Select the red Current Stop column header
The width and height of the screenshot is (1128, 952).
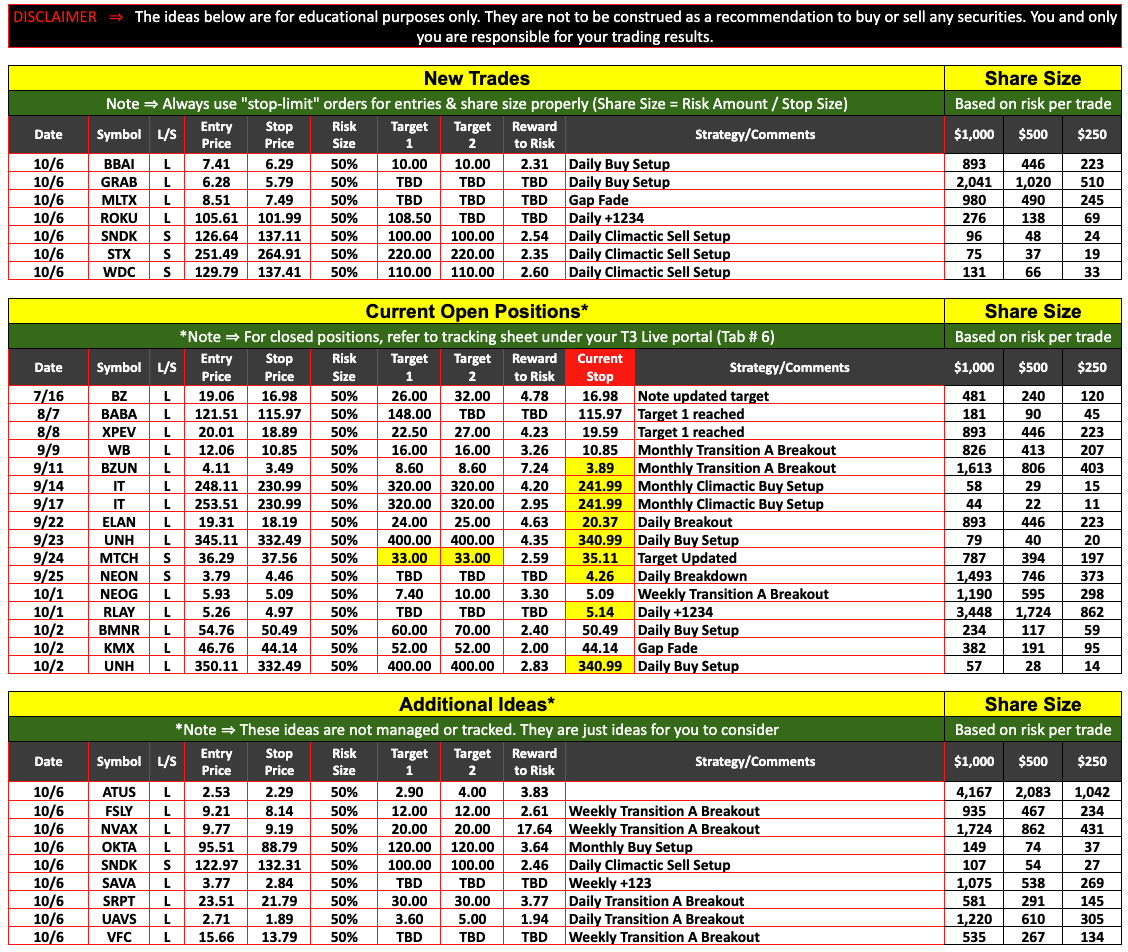click(x=600, y=367)
